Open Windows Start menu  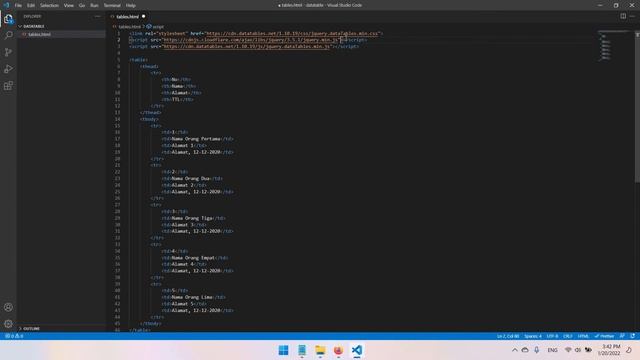point(283,350)
